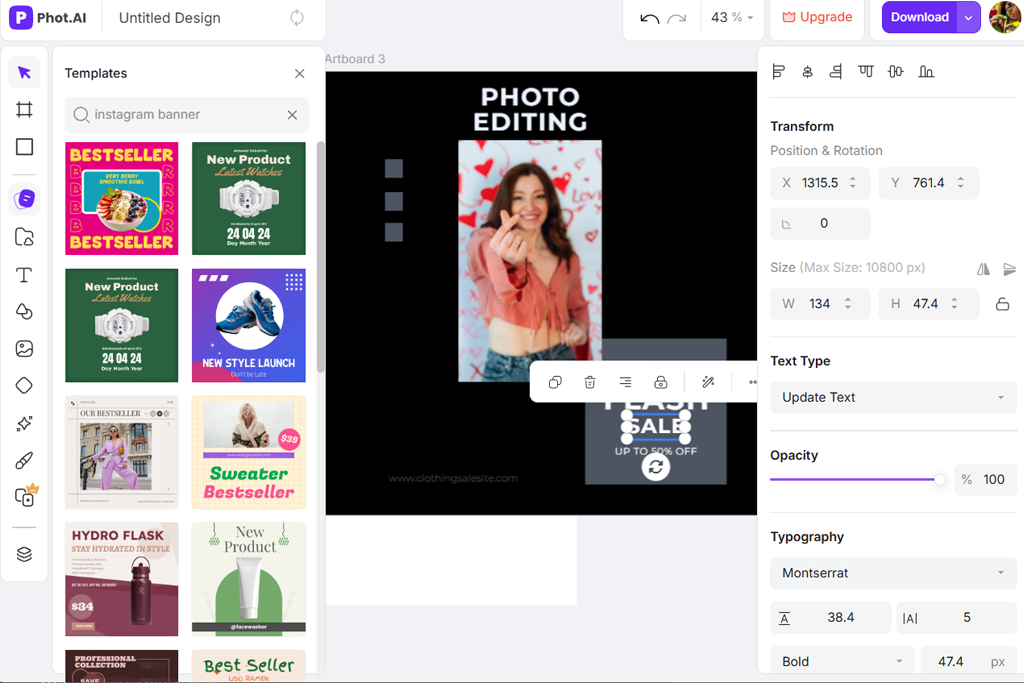Screen dimensions: 1024x683
Task: Align selection to right edge
Action: (x=836, y=71)
